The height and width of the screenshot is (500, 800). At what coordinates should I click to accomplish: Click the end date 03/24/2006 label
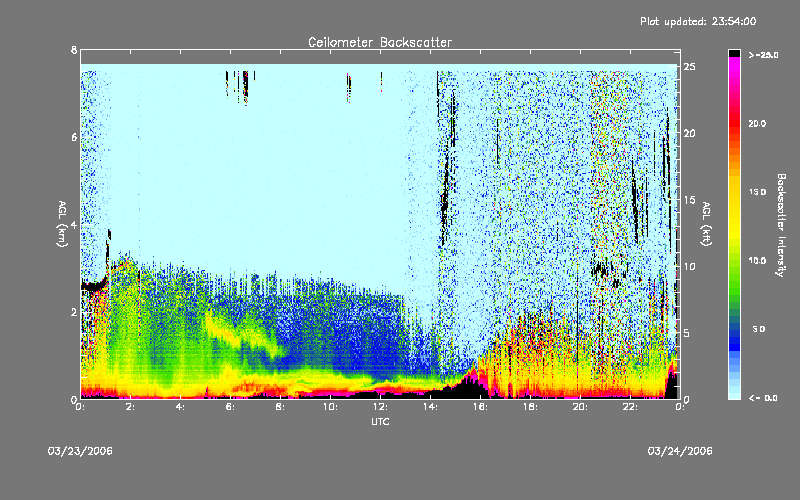point(680,451)
